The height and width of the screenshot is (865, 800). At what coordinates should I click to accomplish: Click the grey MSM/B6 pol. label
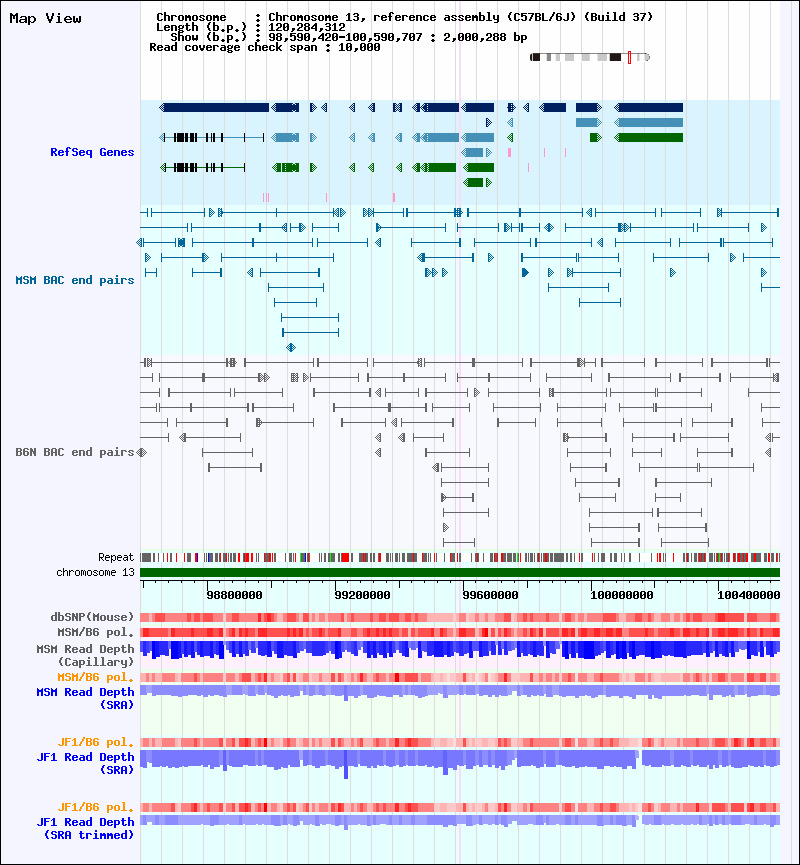point(96,632)
